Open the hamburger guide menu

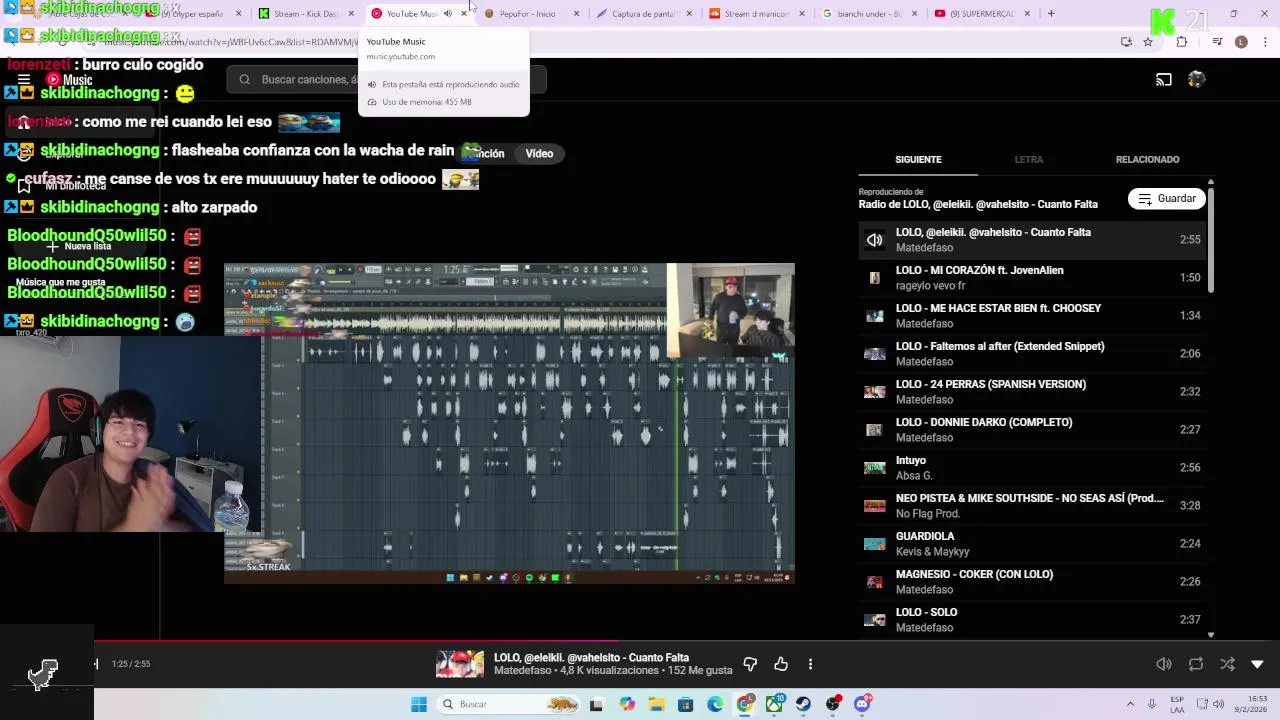(23, 79)
